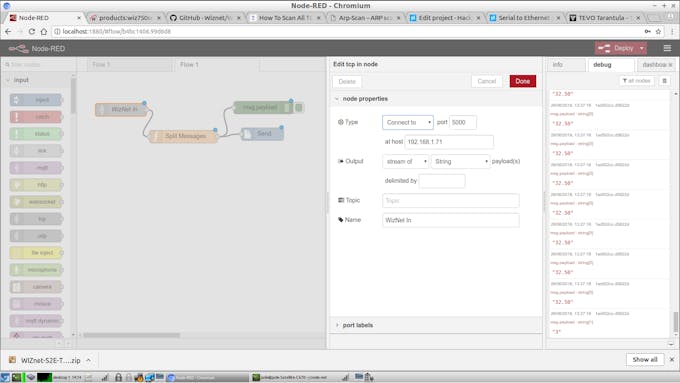
Task: Click the lock icon in the taskbar
Action: coord(118,377)
